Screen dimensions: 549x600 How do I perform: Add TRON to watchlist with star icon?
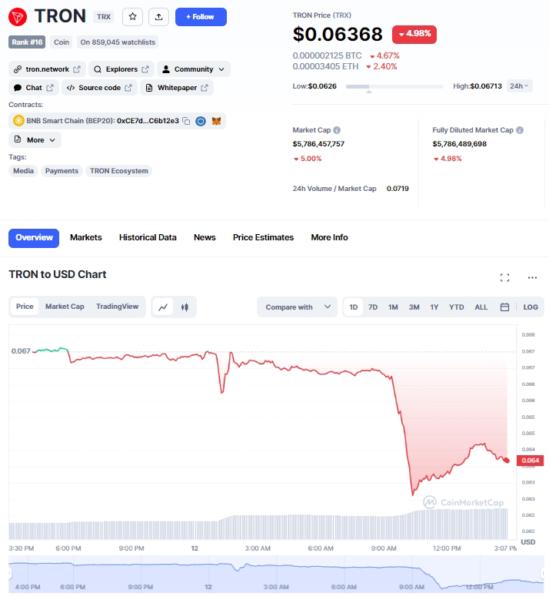[x=132, y=17]
